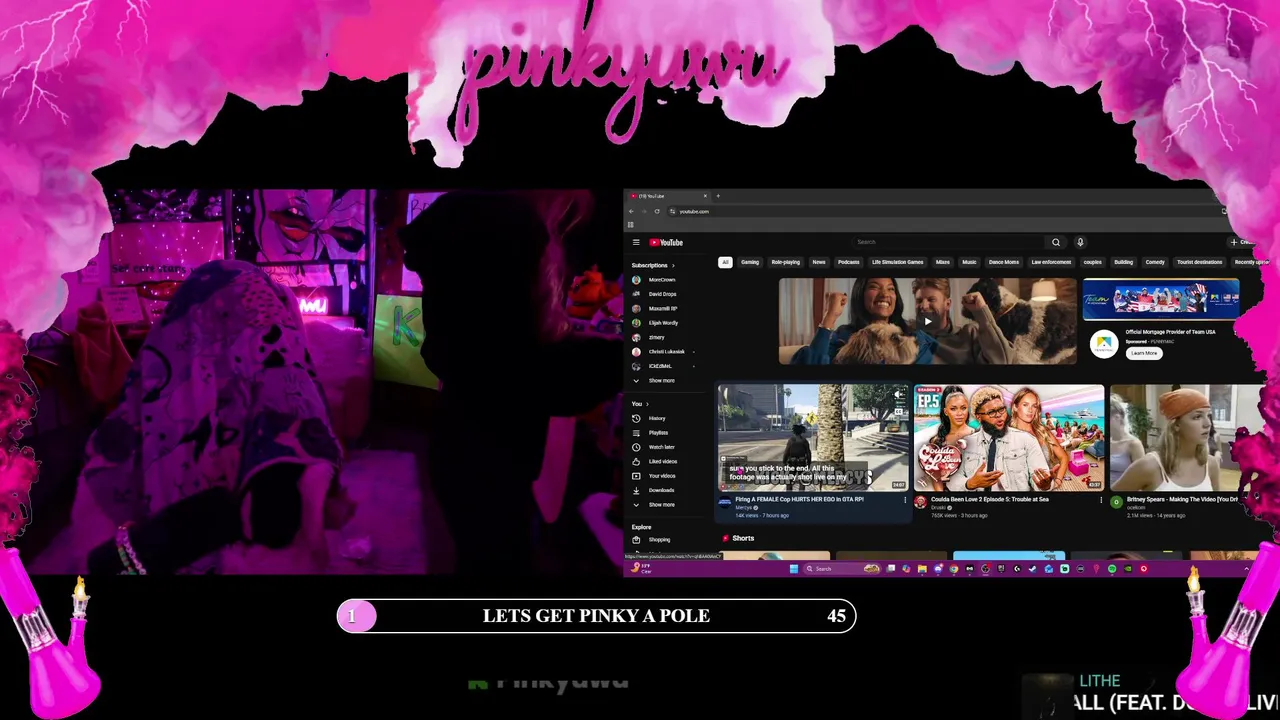Click the weather widget on taskbar
This screenshot has width=1280, height=720.
tap(641, 569)
